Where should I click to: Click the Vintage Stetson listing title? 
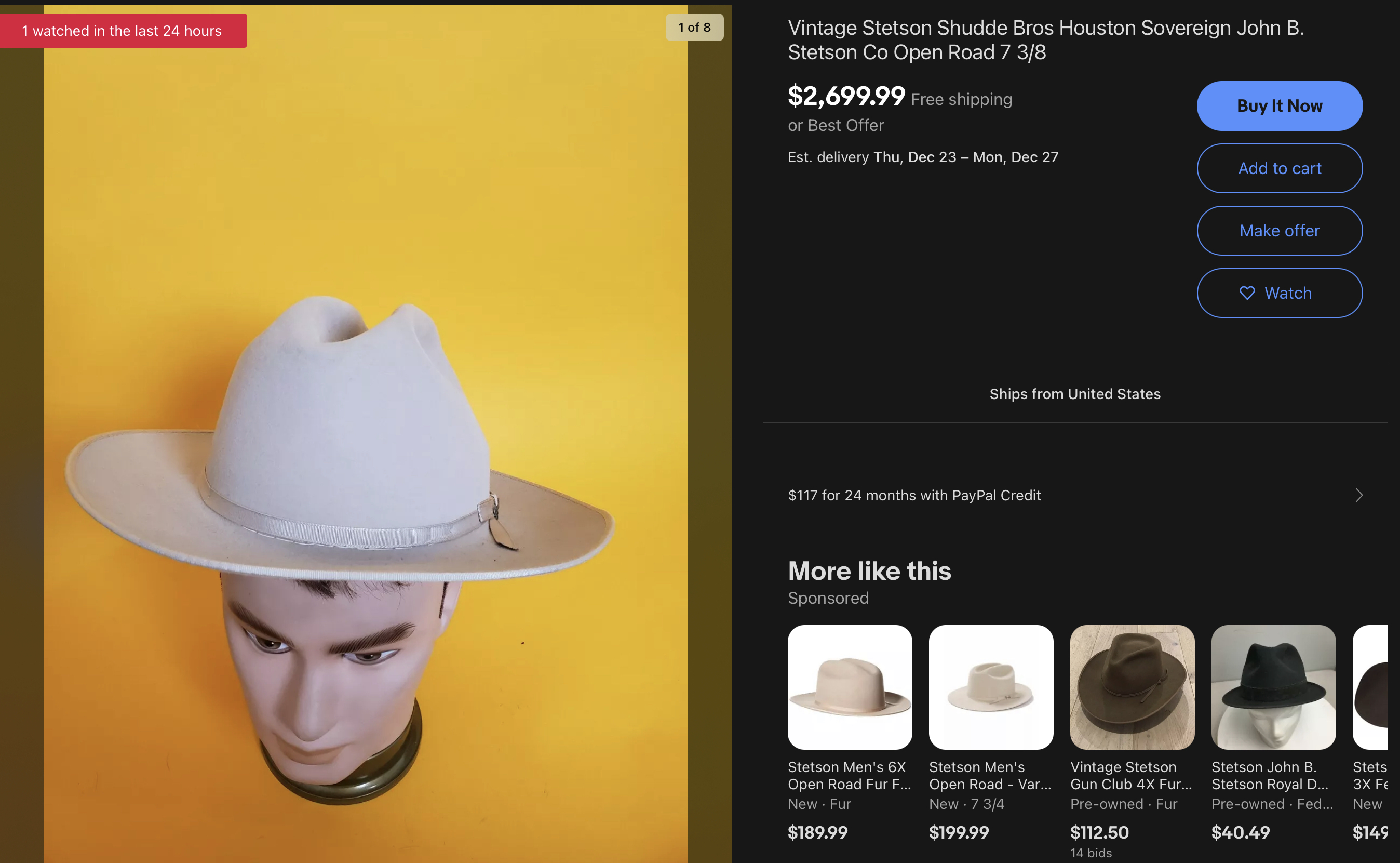[1046, 40]
